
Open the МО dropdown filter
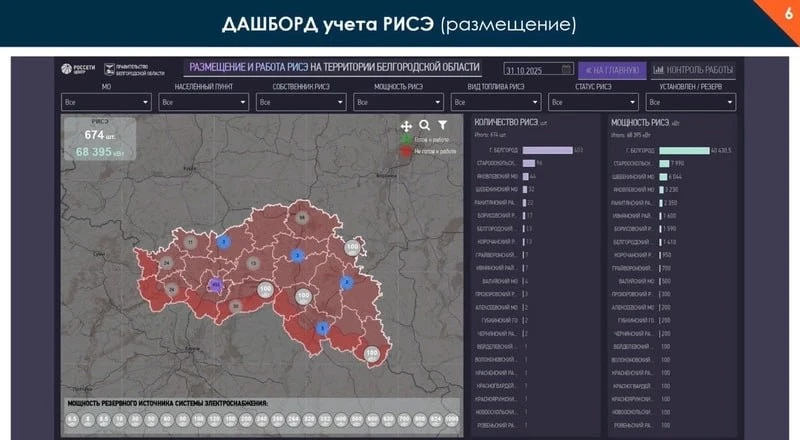[106, 102]
